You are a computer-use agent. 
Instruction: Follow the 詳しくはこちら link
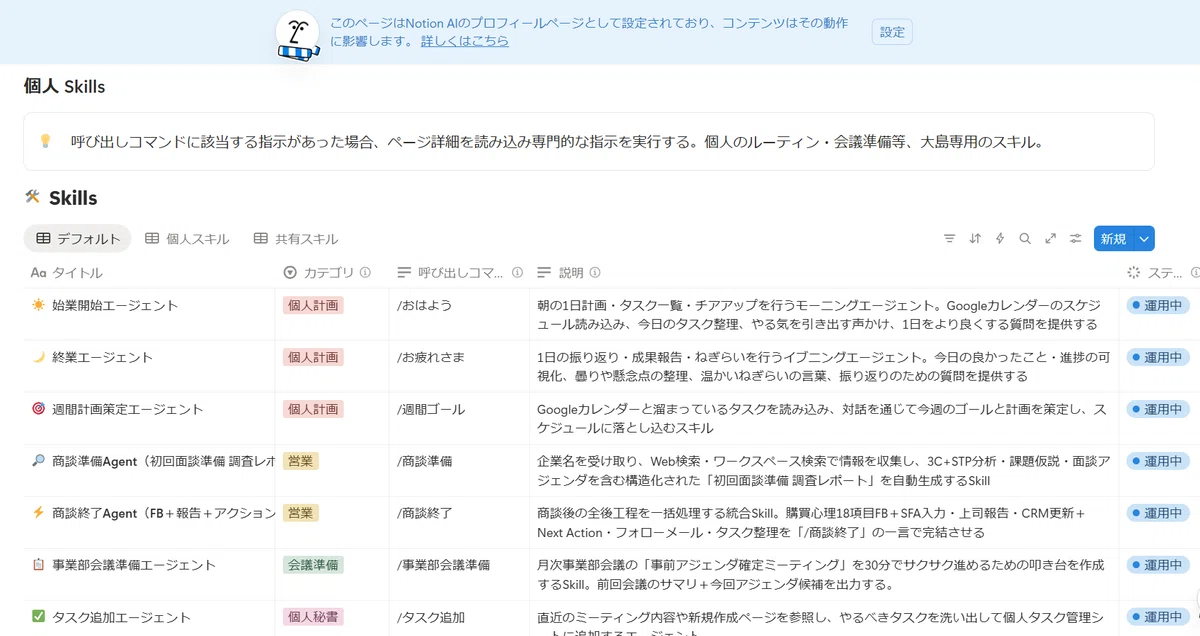465,41
